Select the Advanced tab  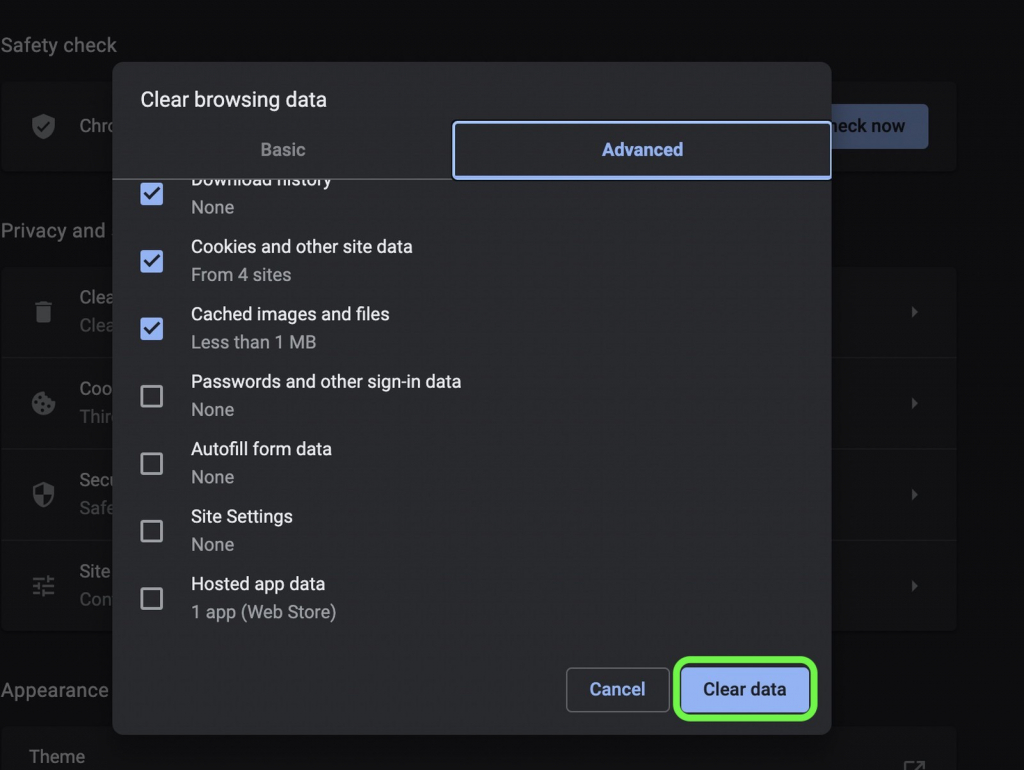642,150
